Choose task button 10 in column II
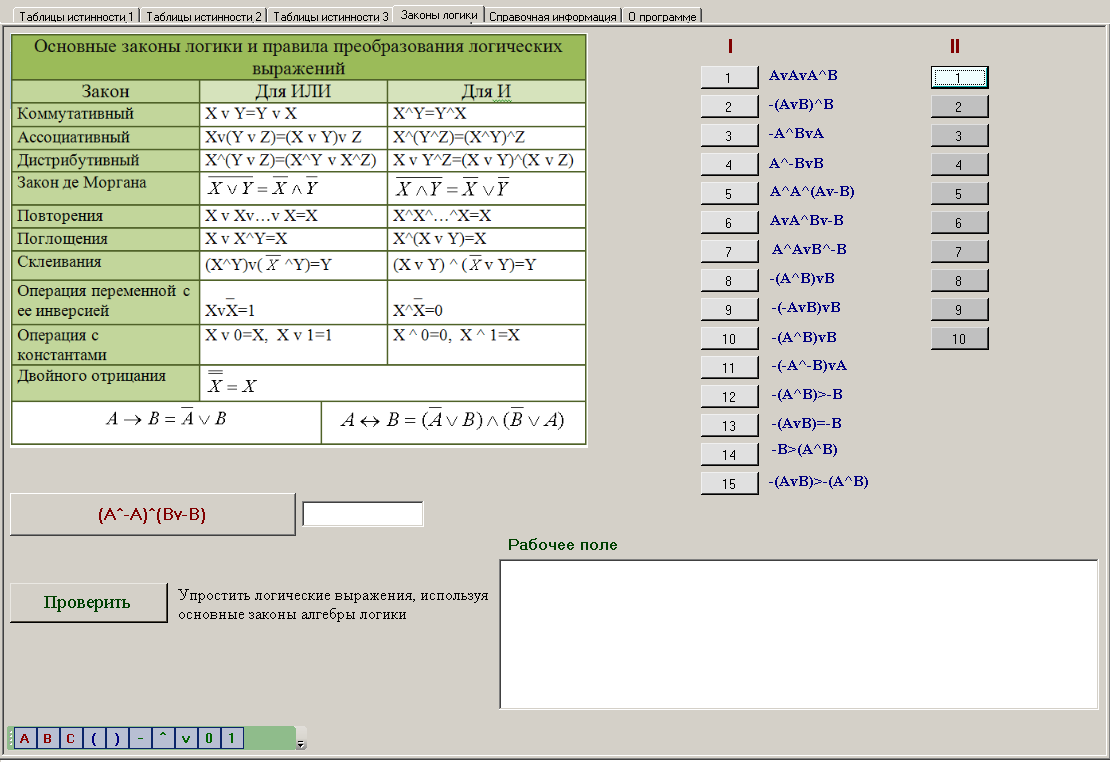This screenshot has width=1110, height=762. point(959,339)
